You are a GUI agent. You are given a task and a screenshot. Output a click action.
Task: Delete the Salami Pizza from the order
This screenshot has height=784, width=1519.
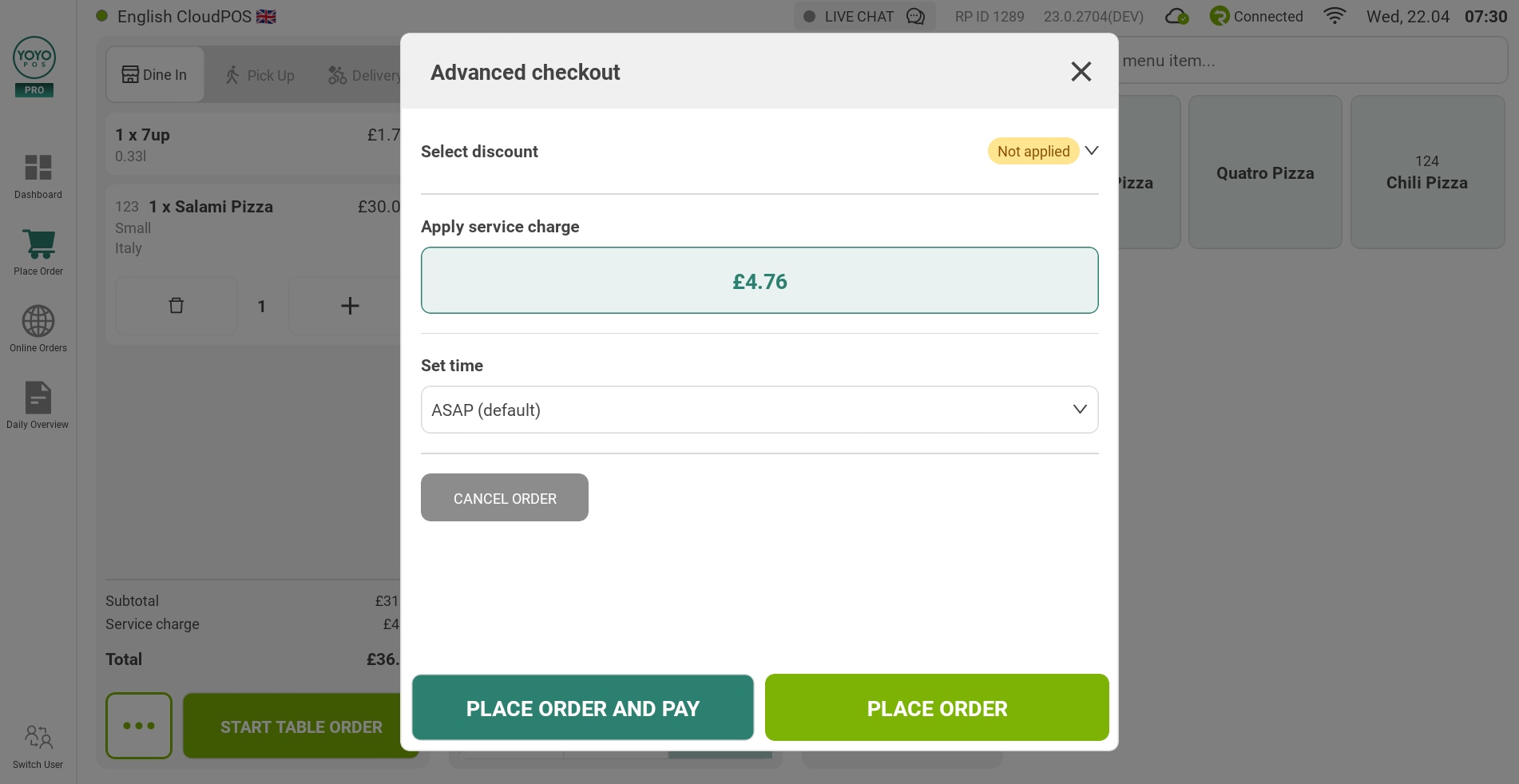(176, 306)
